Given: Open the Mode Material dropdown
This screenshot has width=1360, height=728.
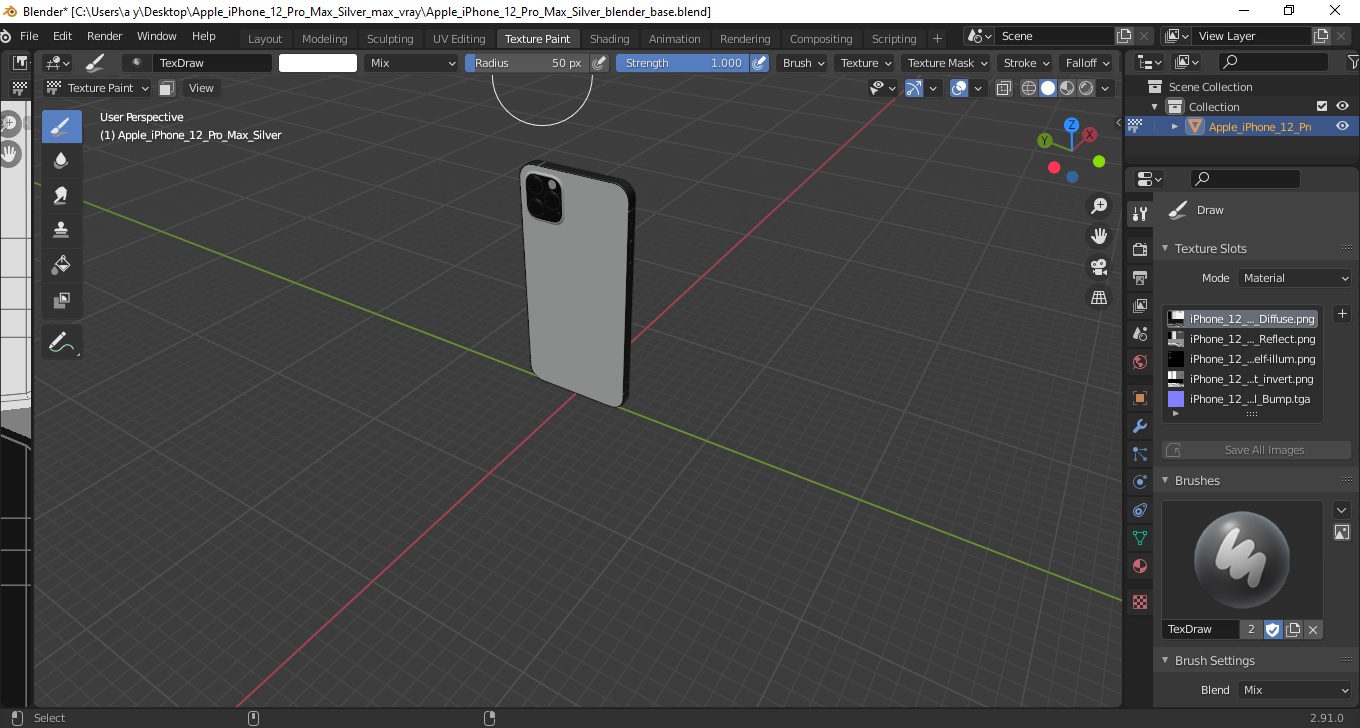Looking at the screenshot, I should (x=1295, y=278).
